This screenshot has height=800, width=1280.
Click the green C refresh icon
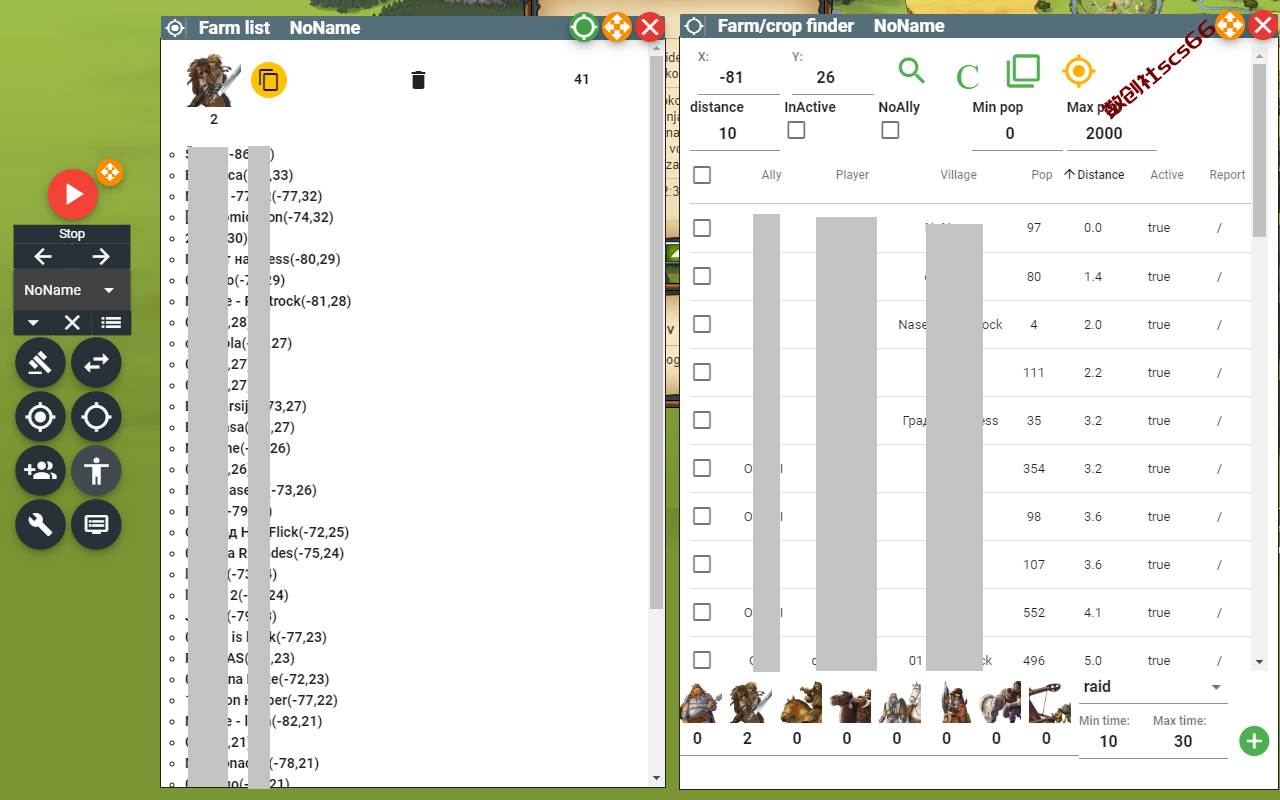click(967, 76)
